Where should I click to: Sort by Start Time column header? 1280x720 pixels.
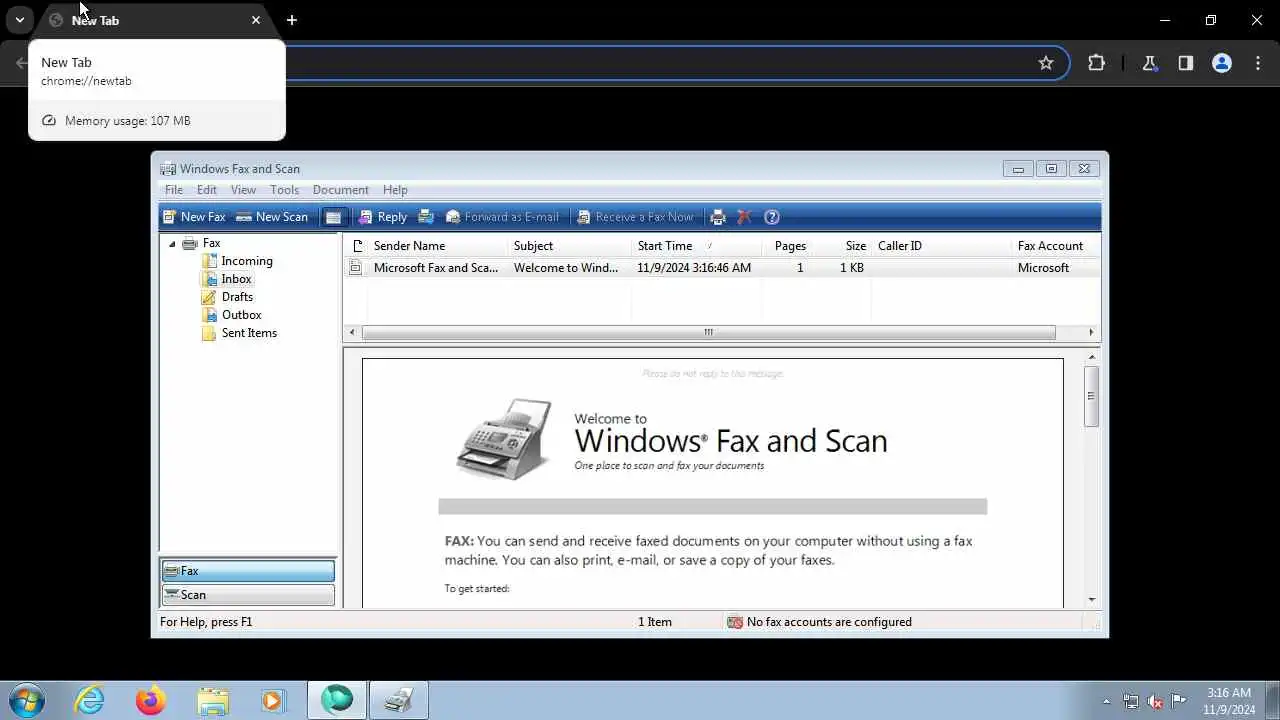coord(696,246)
